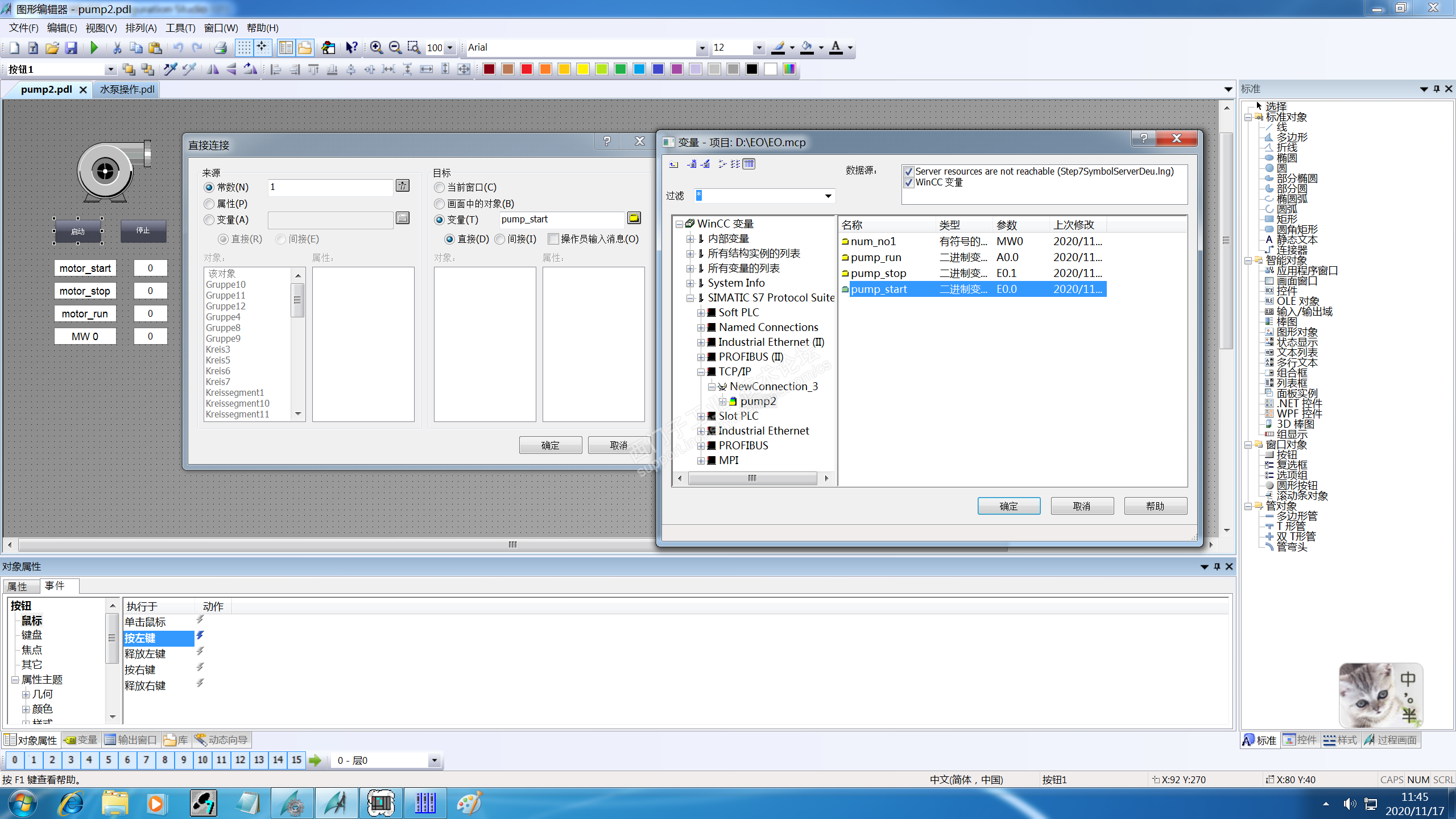The width and height of the screenshot is (1456, 819).
Task: Click the Zoom In magnifier icon
Action: point(376,48)
